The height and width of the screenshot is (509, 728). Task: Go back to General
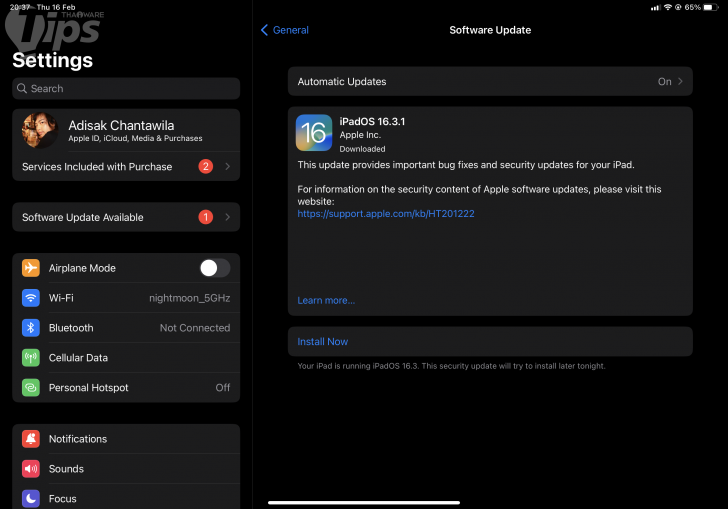coord(285,30)
